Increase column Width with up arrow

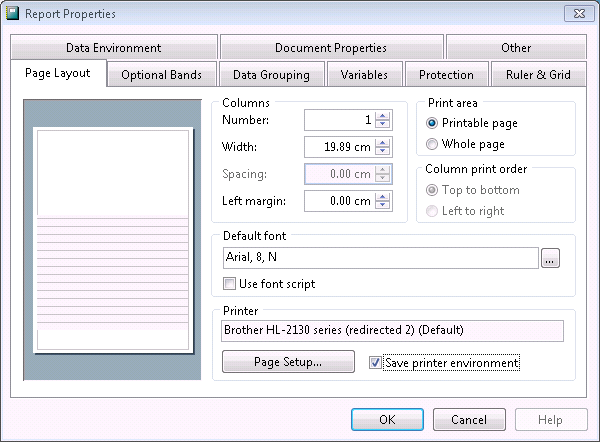click(382, 143)
